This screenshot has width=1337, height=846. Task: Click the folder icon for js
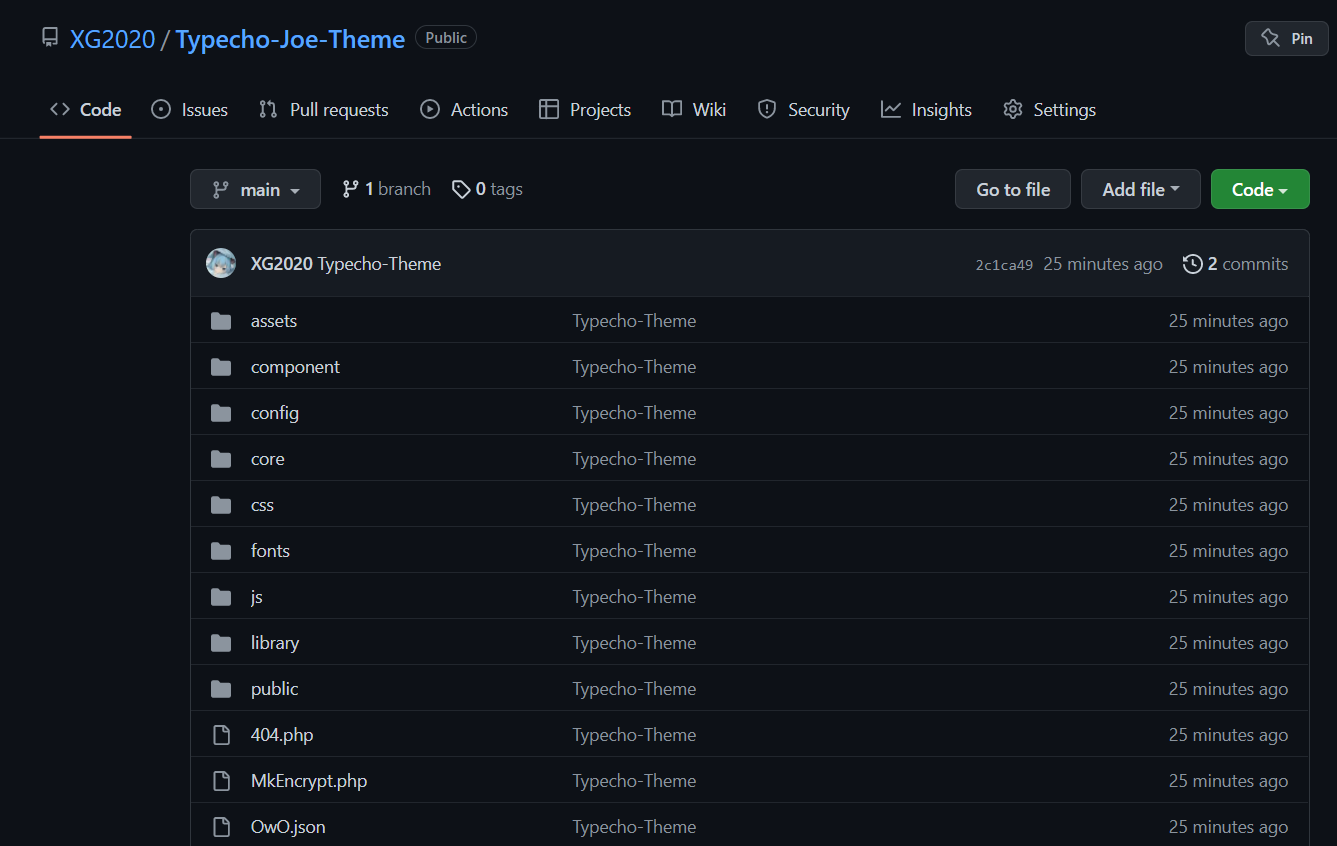(221, 597)
